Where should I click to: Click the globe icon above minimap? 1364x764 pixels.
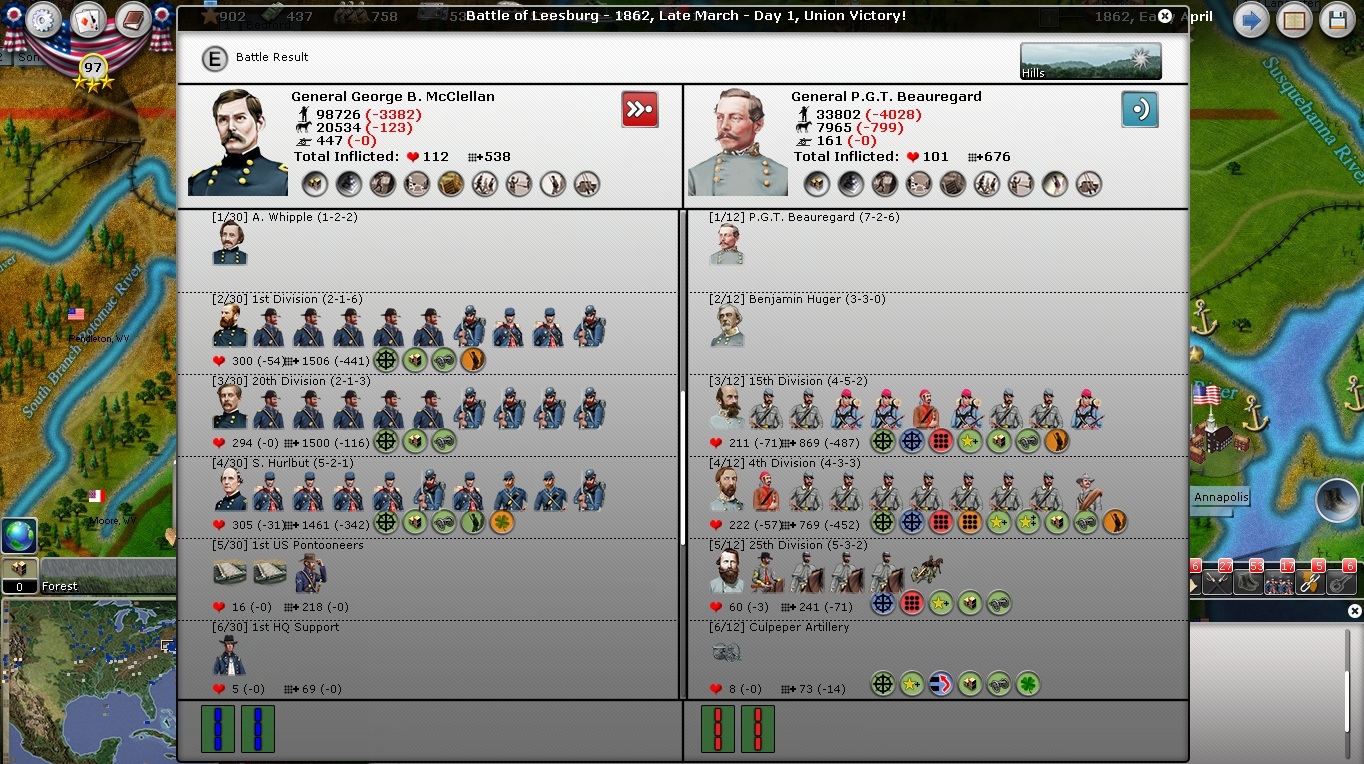click(x=19, y=536)
